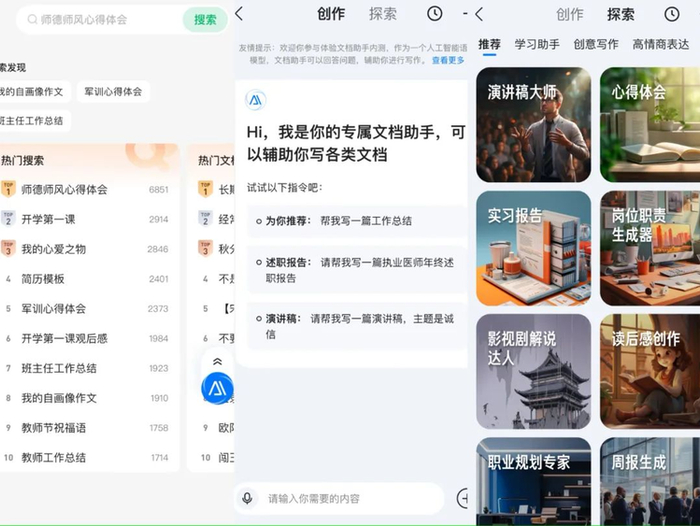The image size is (700, 526).
Task: Click the TOP 1 badge in 热门搜索
Action: tap(8, 189)
